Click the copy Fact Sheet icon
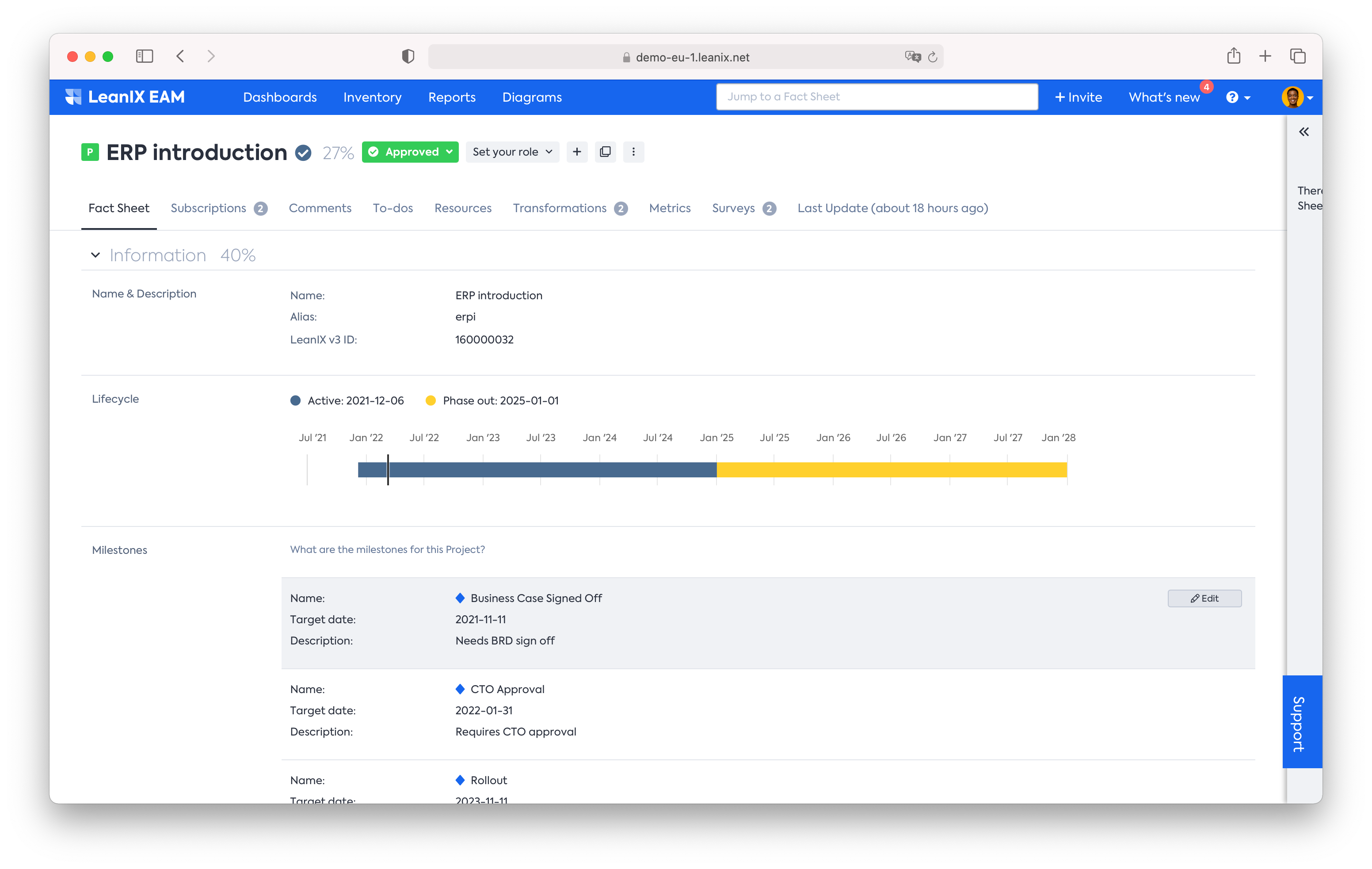This screenshot has height=869, width=1372. coord(605,152)
